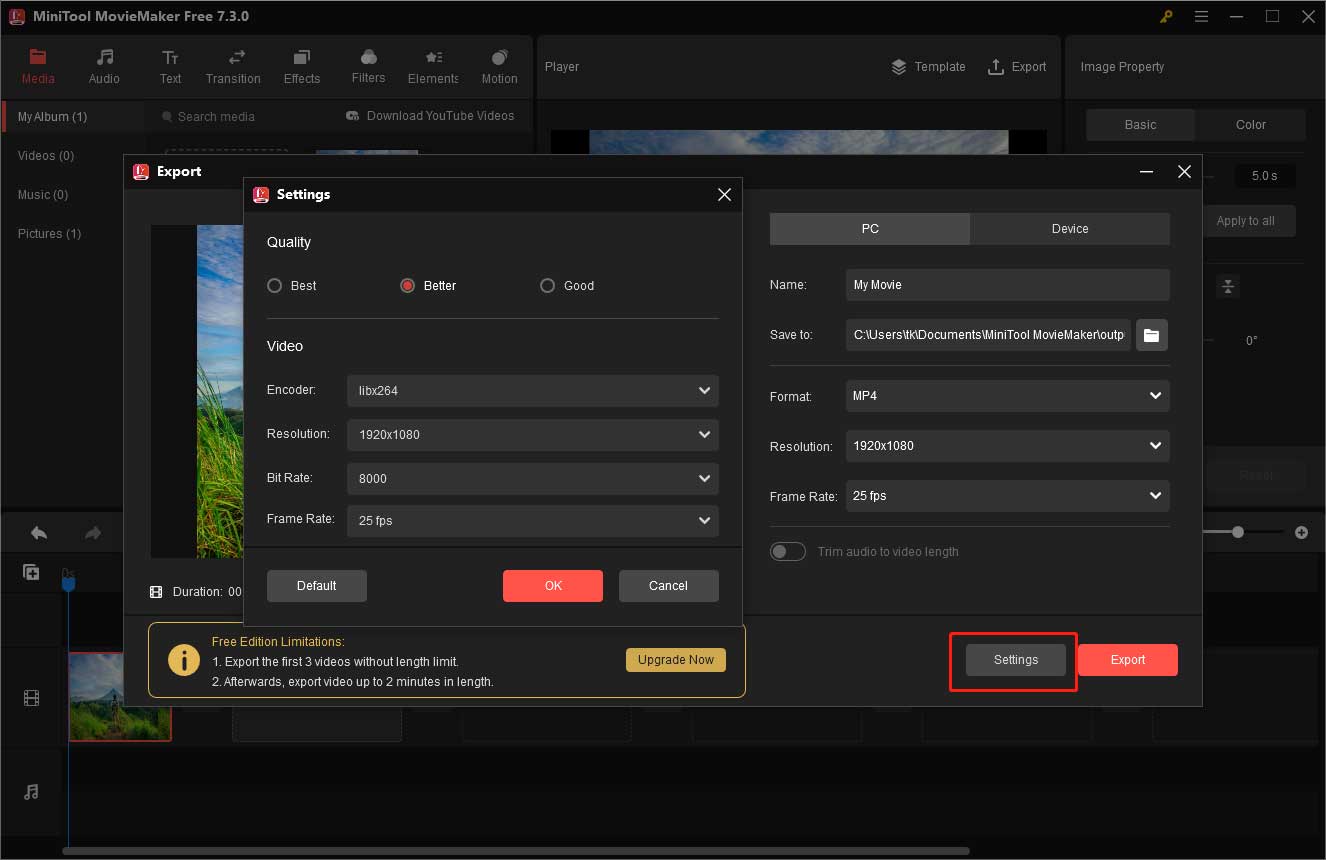Expand Export Frame Rate dropdown
The height and width of the screenshot is (860, 1326).
point(1008,496)
